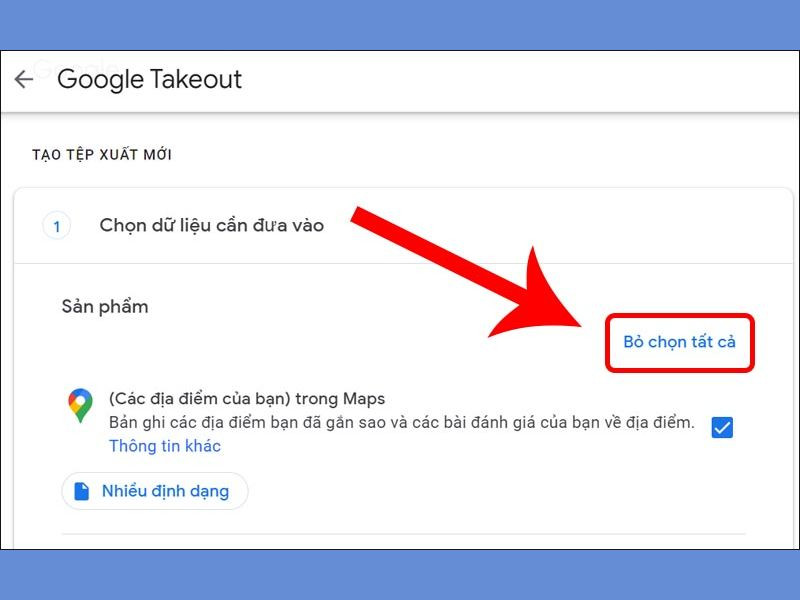The width and height of the screenshot is (800, 600).
Task: Click the Sản phẩm section heading
Action: [105, 307]
